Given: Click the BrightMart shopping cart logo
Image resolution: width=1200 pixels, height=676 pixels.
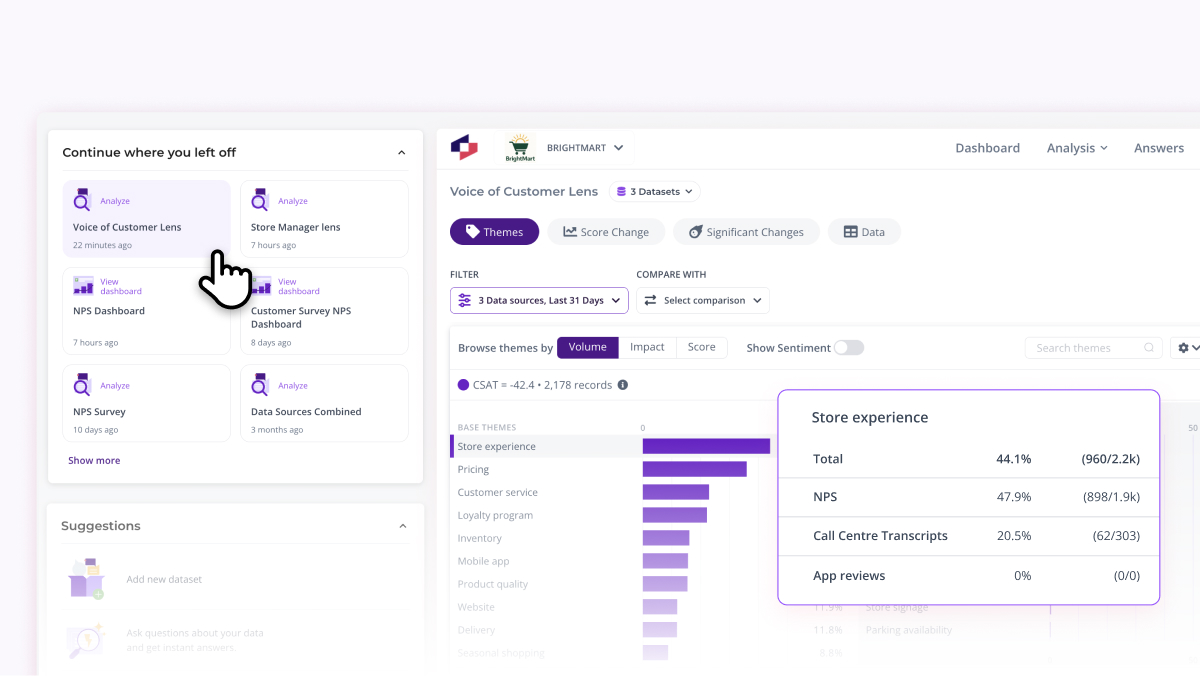Looking at the screenshot, I should [x=521, y=147].
